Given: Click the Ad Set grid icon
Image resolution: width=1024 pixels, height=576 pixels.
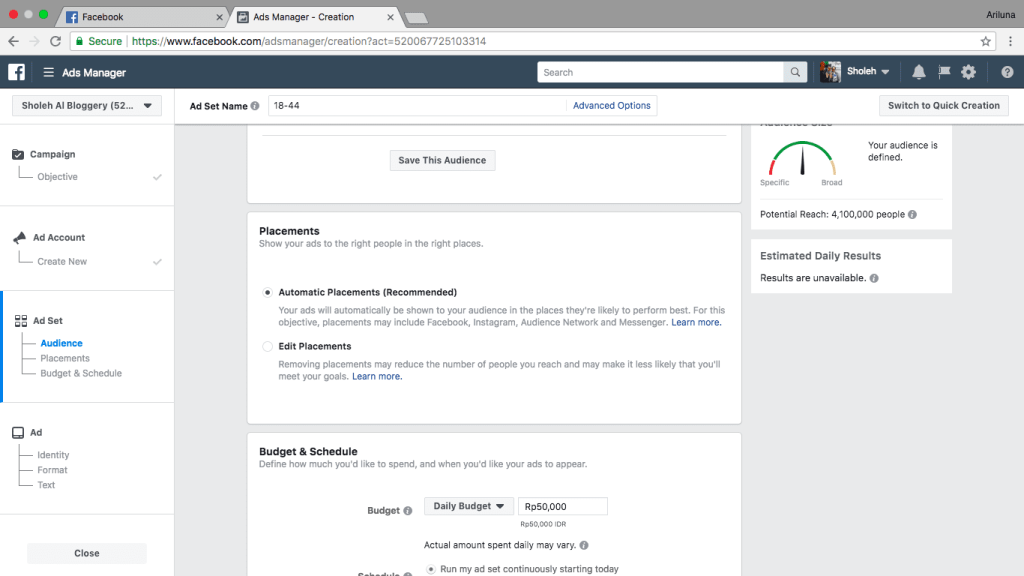Looking at the screenshot, I should pyautogui.click(x=21, y=321).
